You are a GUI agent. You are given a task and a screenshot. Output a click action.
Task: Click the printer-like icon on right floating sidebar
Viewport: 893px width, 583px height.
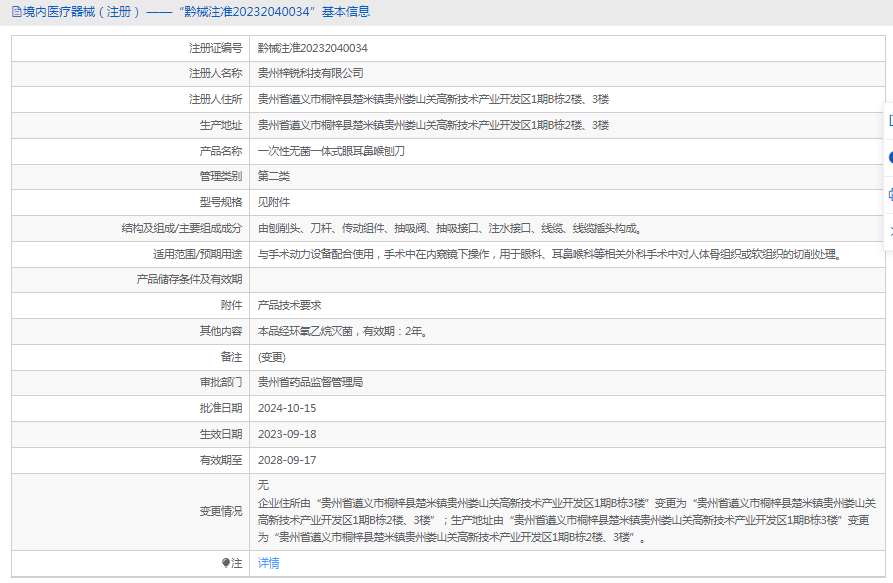[889, 194]
